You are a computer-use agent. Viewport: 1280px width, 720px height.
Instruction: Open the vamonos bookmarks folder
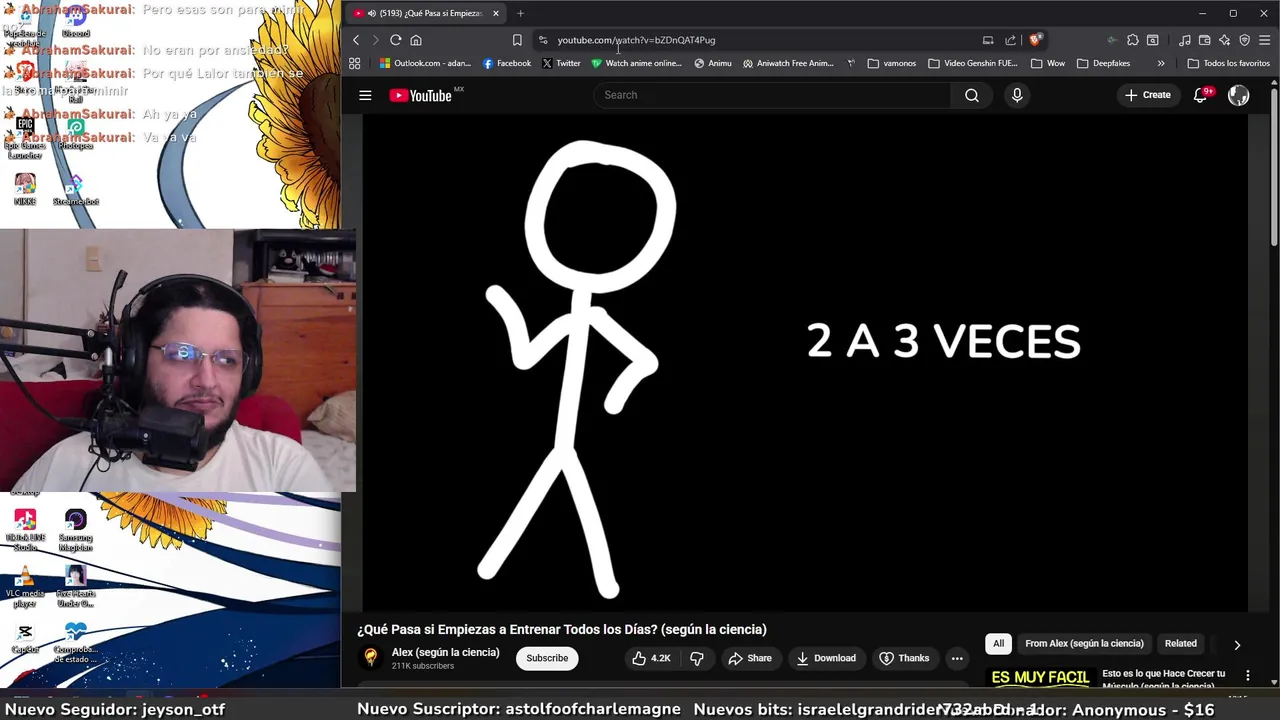(x=891, y=63)
